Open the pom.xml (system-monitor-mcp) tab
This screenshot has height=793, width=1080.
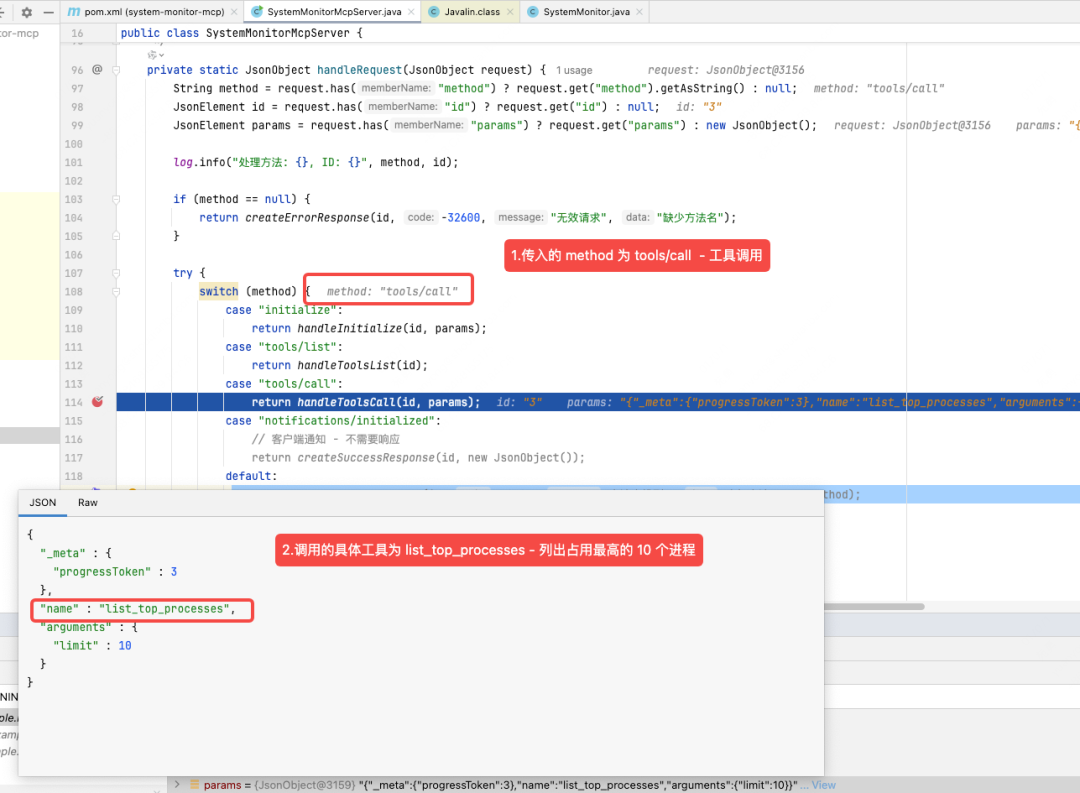coord(150,12)
